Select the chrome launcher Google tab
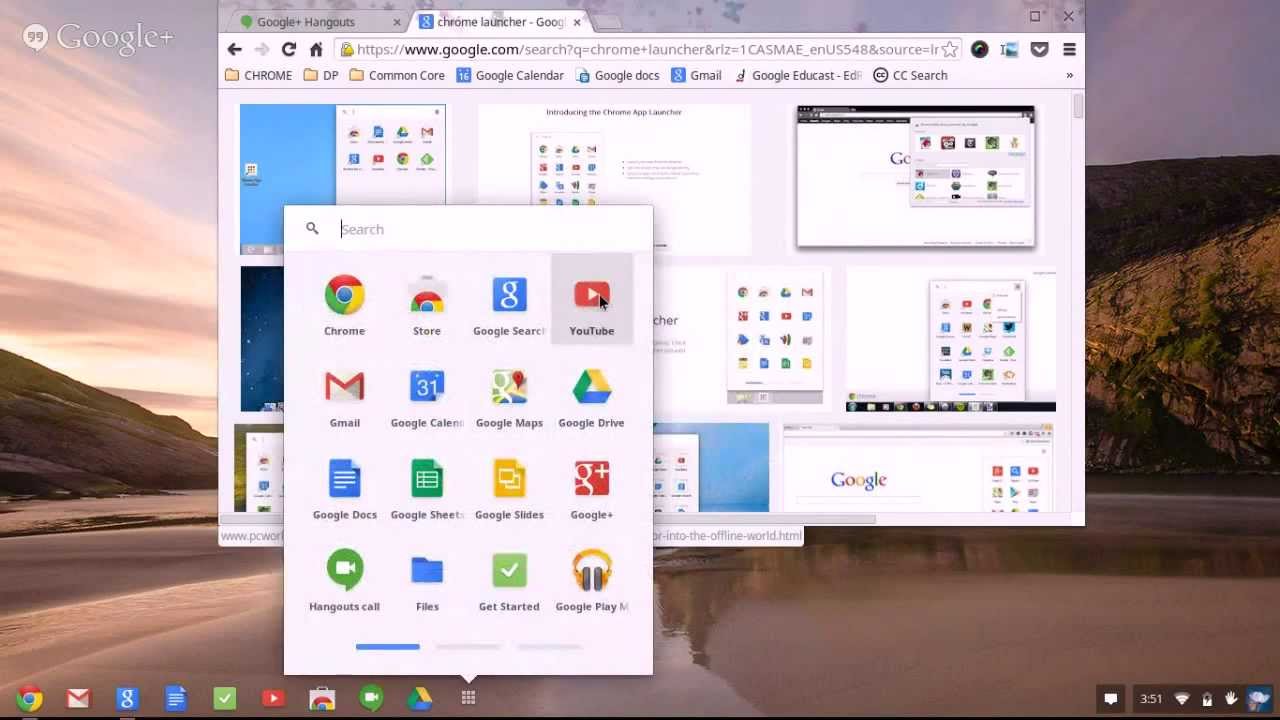The image size is (1280, 720). [500, 21]
